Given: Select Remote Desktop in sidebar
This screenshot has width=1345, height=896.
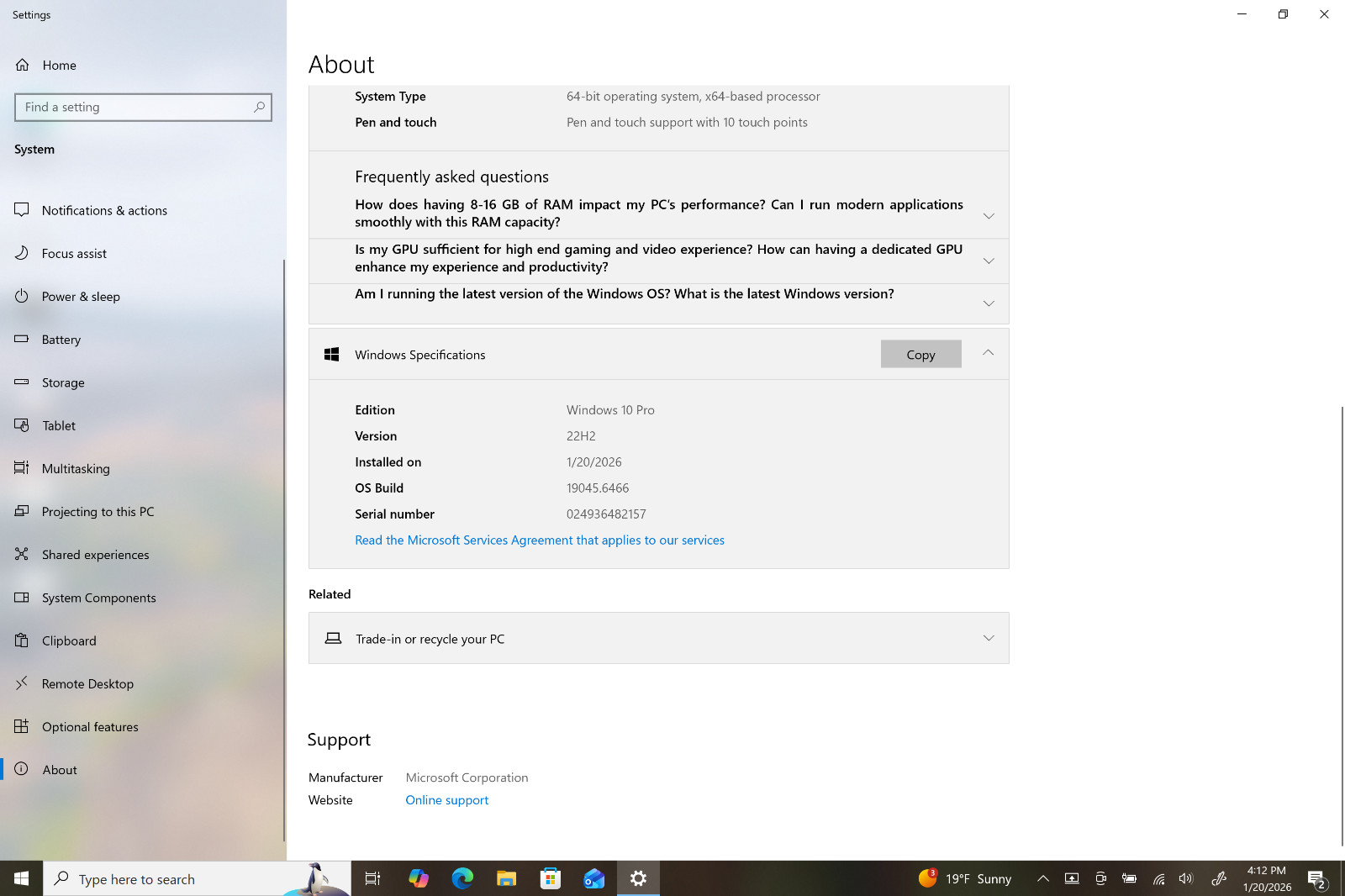Looking at the screenshot, I should pyautogui.click(x=143, y=683).
